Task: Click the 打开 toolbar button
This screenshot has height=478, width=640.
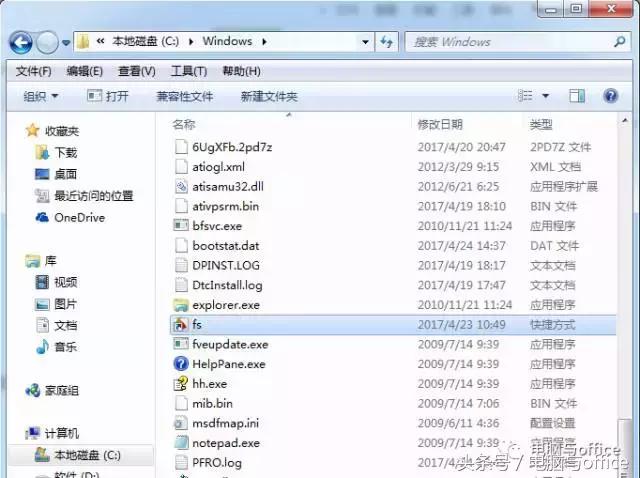Action: (x=108, y=96)
